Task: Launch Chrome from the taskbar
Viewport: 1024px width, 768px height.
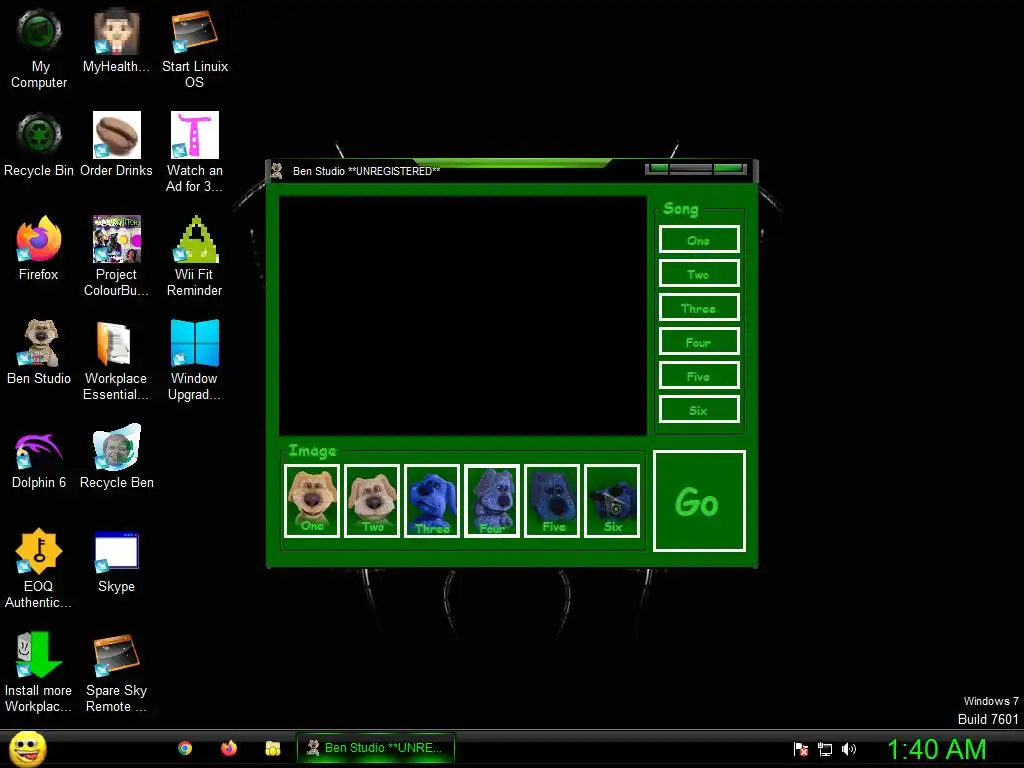Action: (185, 748)
